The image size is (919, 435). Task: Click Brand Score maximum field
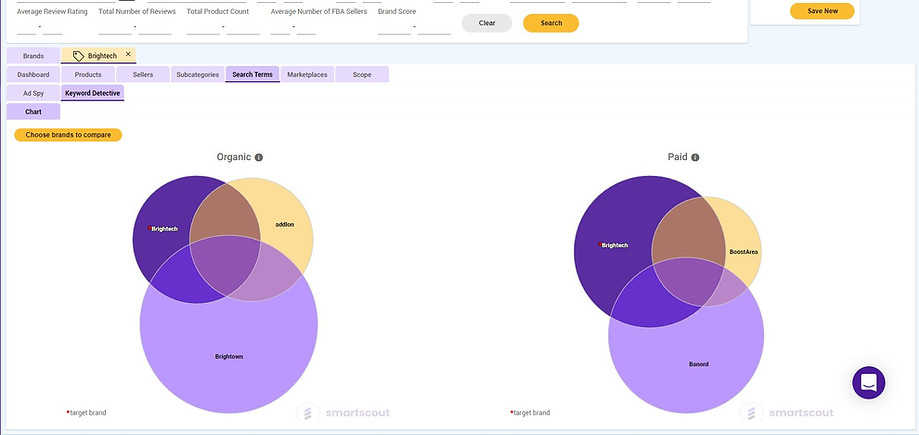[434, 27]
